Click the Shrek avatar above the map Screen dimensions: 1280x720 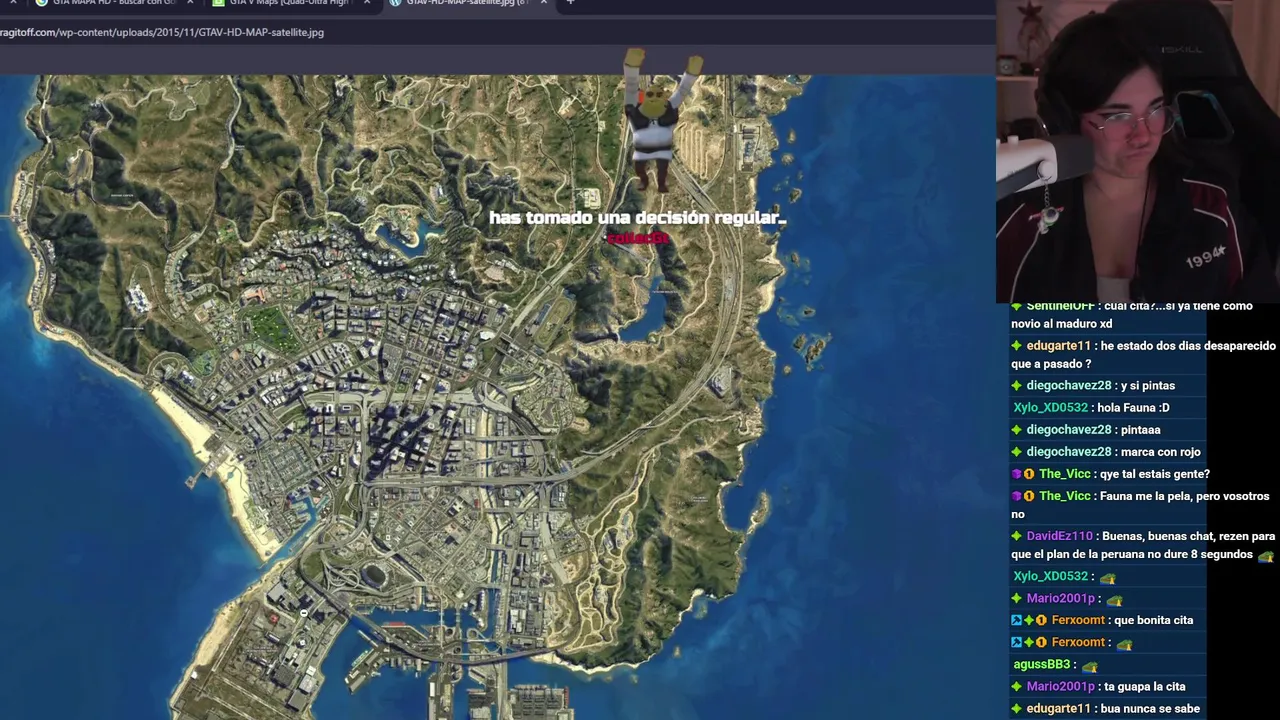[660, 120]
